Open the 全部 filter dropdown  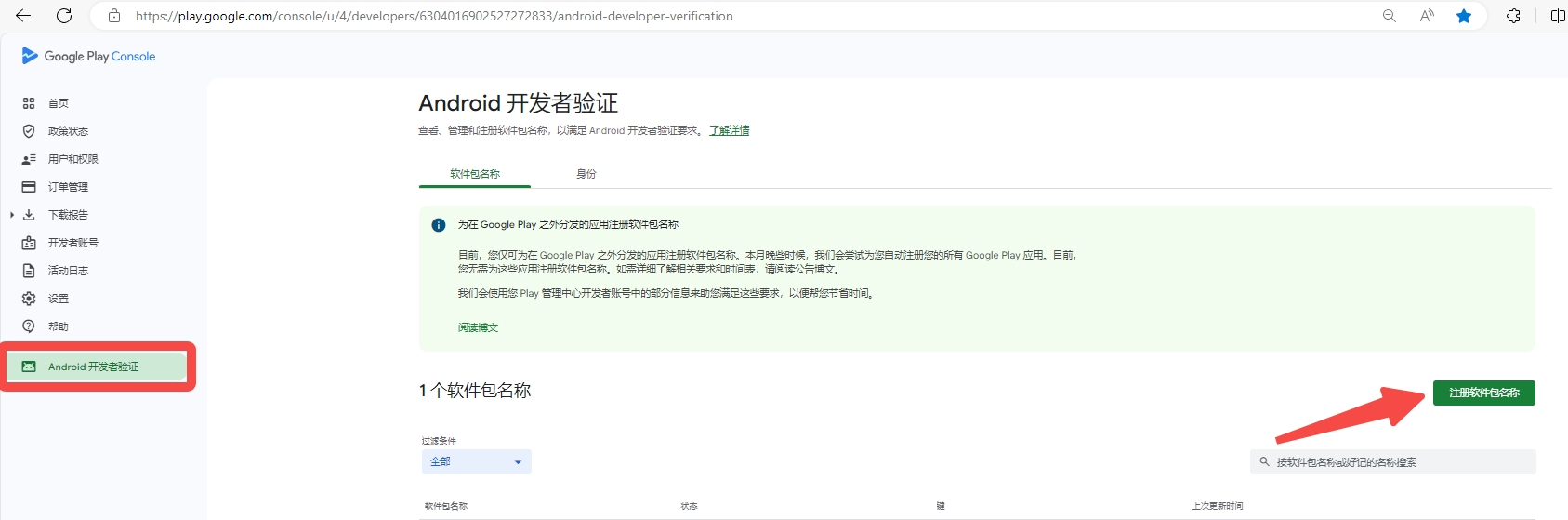pos(476,461)
